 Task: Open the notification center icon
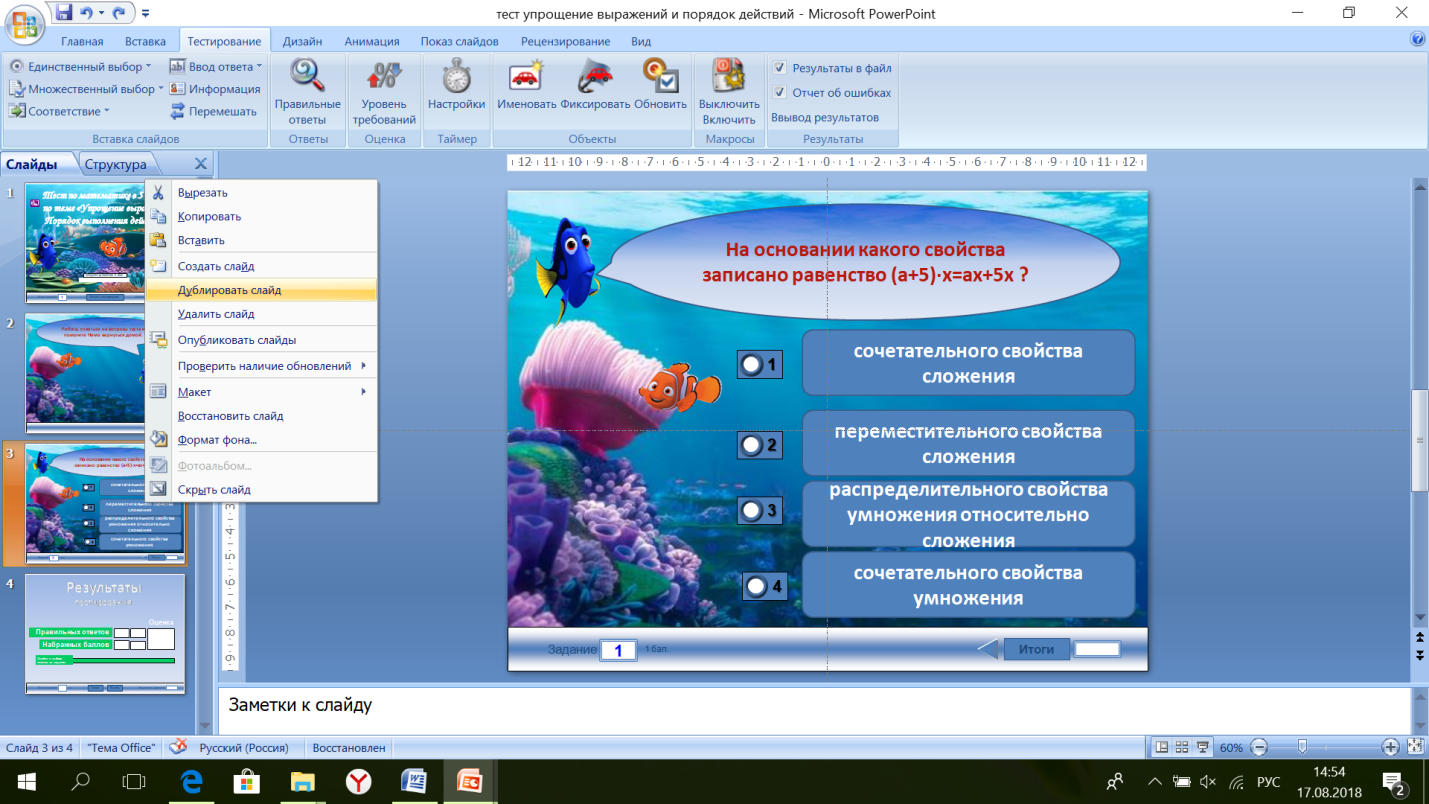coord(1393,781)
